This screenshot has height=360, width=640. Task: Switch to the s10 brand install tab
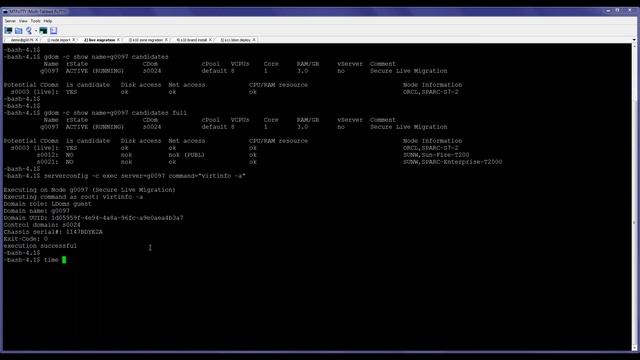(x=191, y=40)
